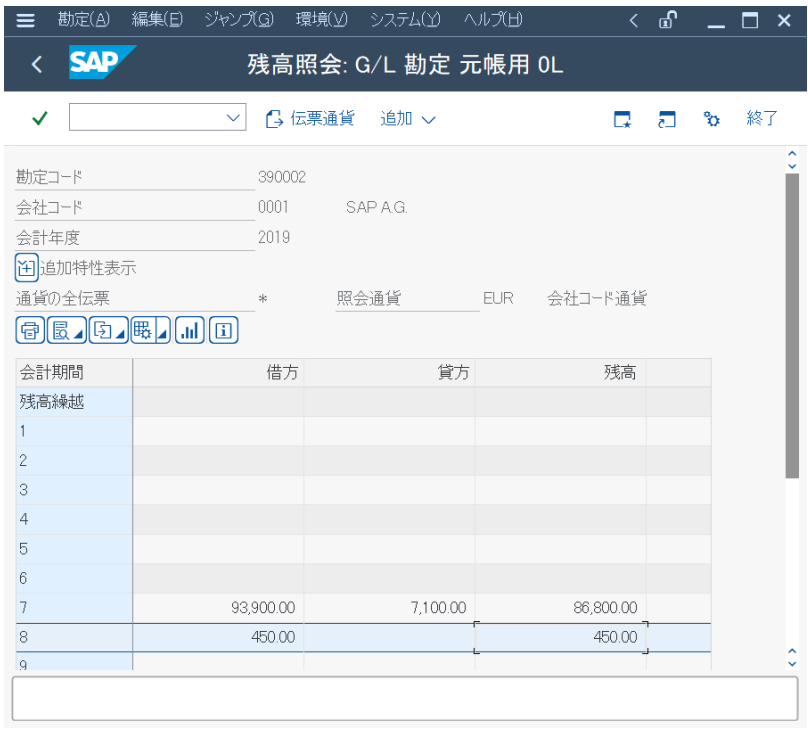The width and height of the screenshot is (808, 733).
Task: Click the 伝票通貨 button
Action: coord(310,119)
